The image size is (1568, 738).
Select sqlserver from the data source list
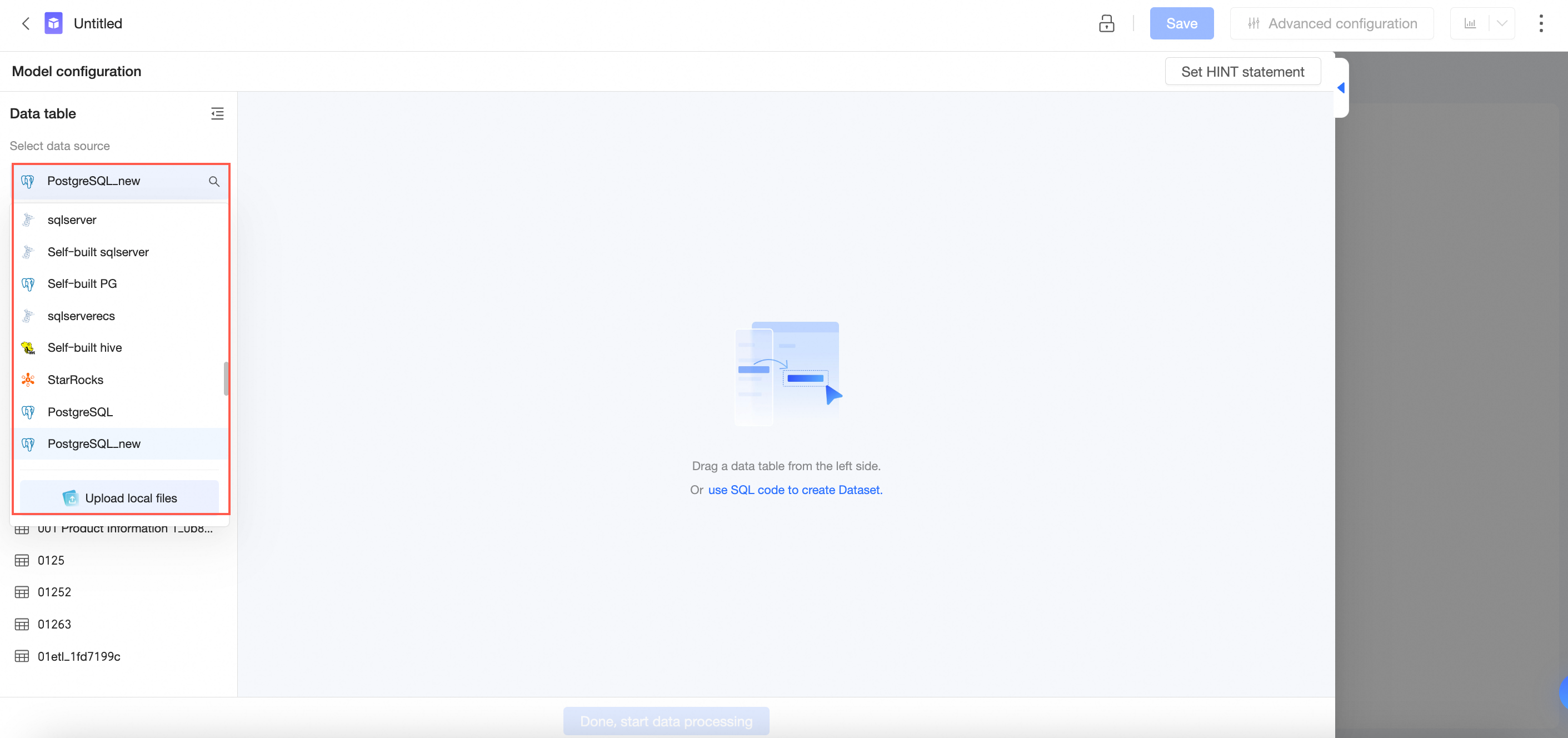click(x=72, y=220)
